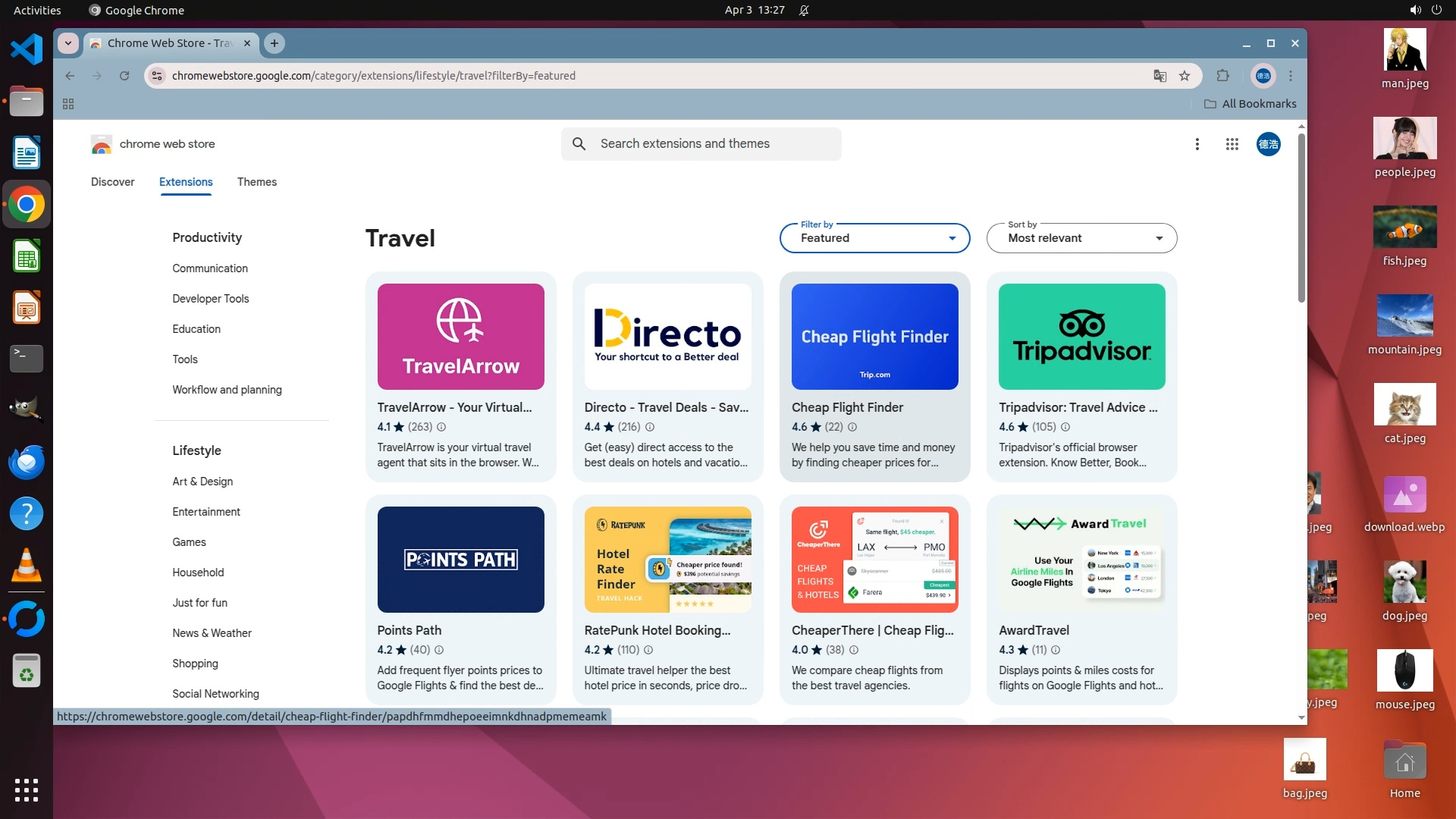
Task: Open the All Bookmarks folder
Action: (1250, 104)
